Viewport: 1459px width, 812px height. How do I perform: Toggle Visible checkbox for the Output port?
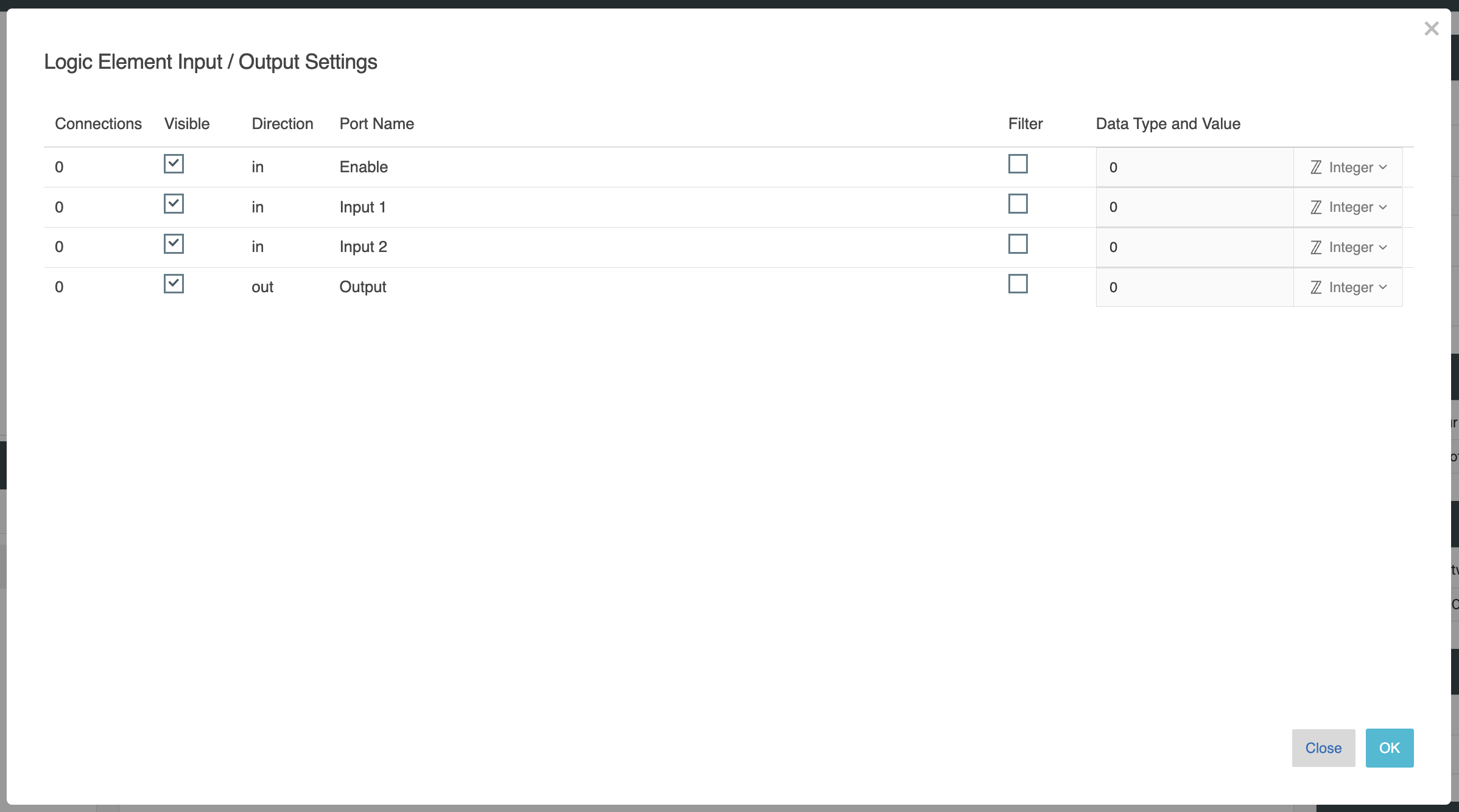tap(174, 284)
